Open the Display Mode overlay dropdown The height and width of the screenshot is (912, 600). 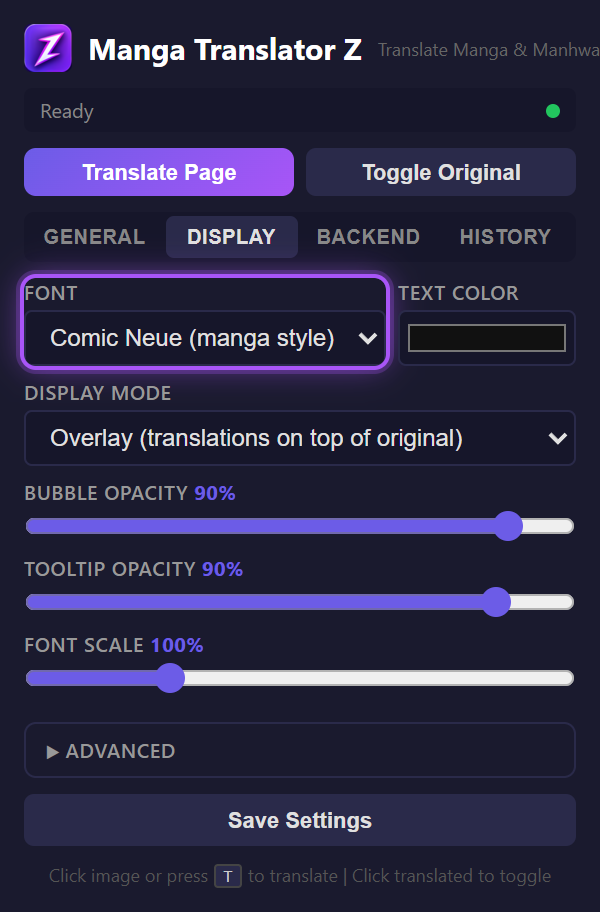[x=299, y=438]
